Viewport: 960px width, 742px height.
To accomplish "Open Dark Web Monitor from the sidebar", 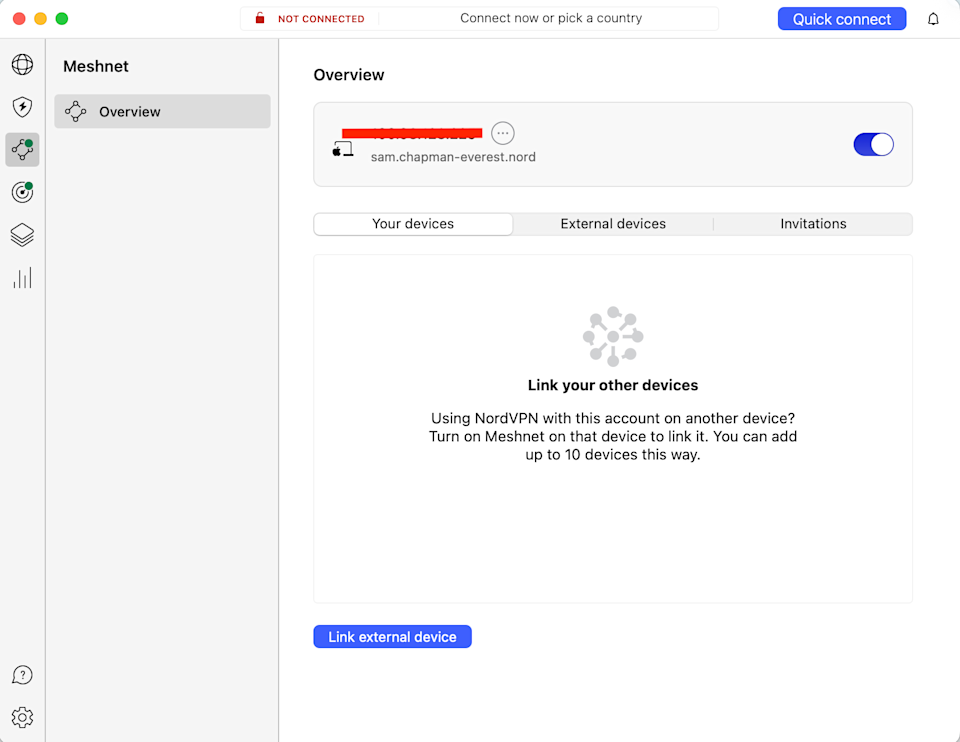I will pyautogui.click(x=22, y=192).
